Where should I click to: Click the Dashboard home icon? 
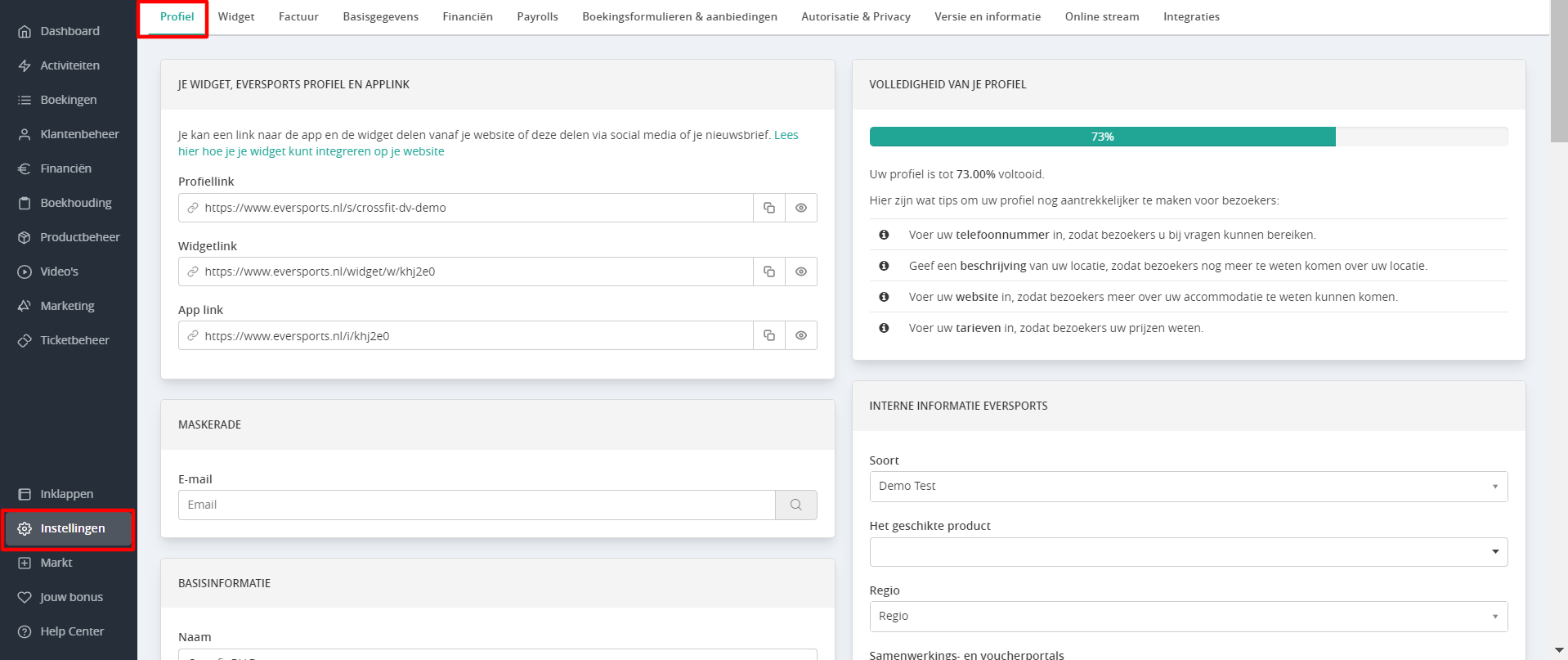(x=25, y=31)
